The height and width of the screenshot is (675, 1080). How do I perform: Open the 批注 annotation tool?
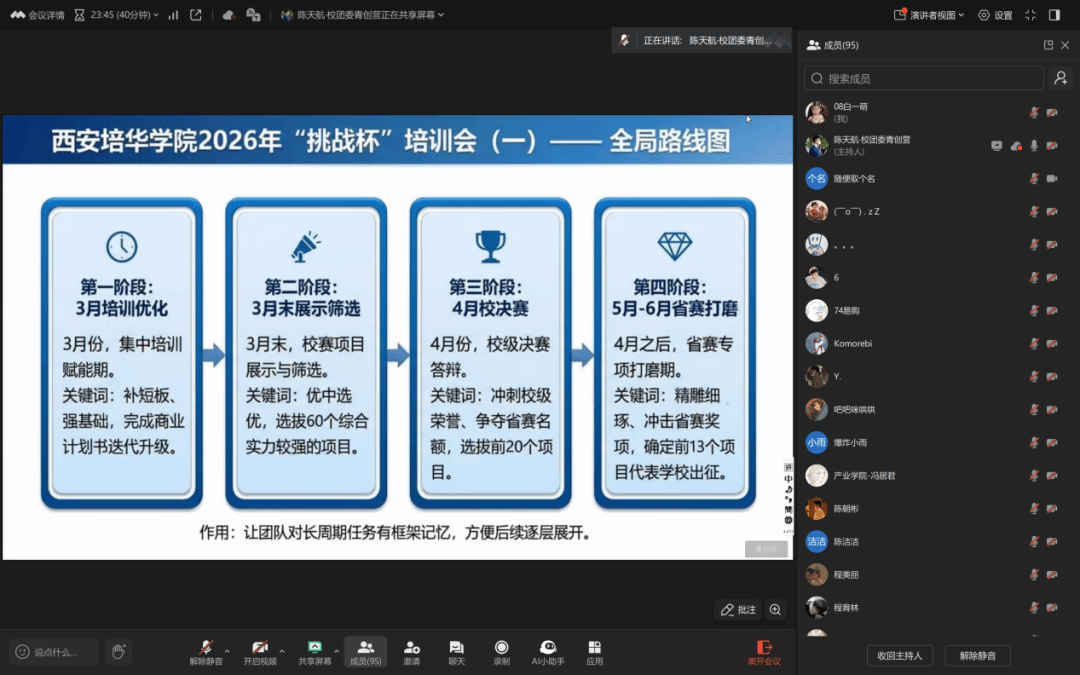738,609
